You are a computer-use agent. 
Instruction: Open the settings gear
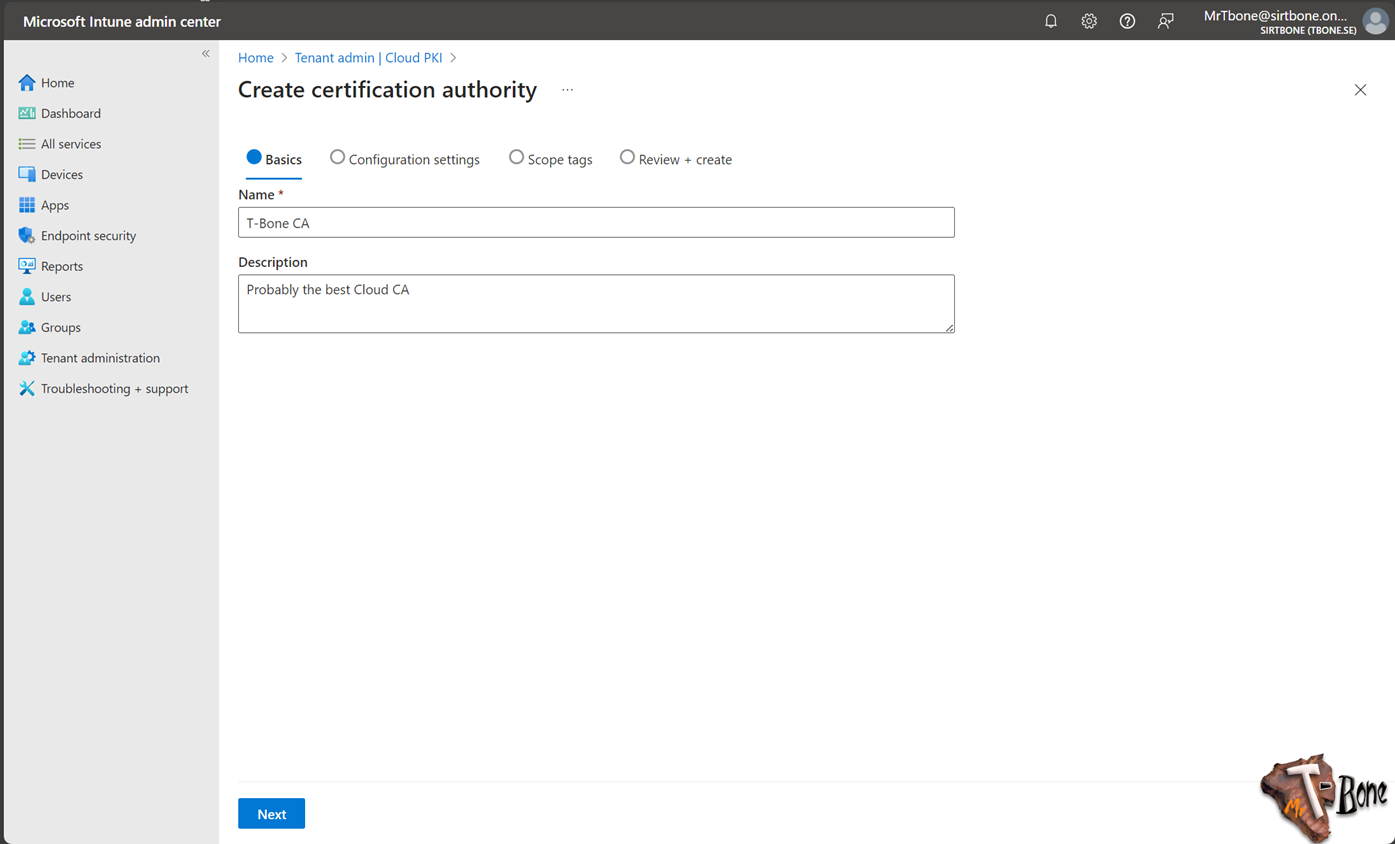pyautogui.click(x=1088, y=20)
